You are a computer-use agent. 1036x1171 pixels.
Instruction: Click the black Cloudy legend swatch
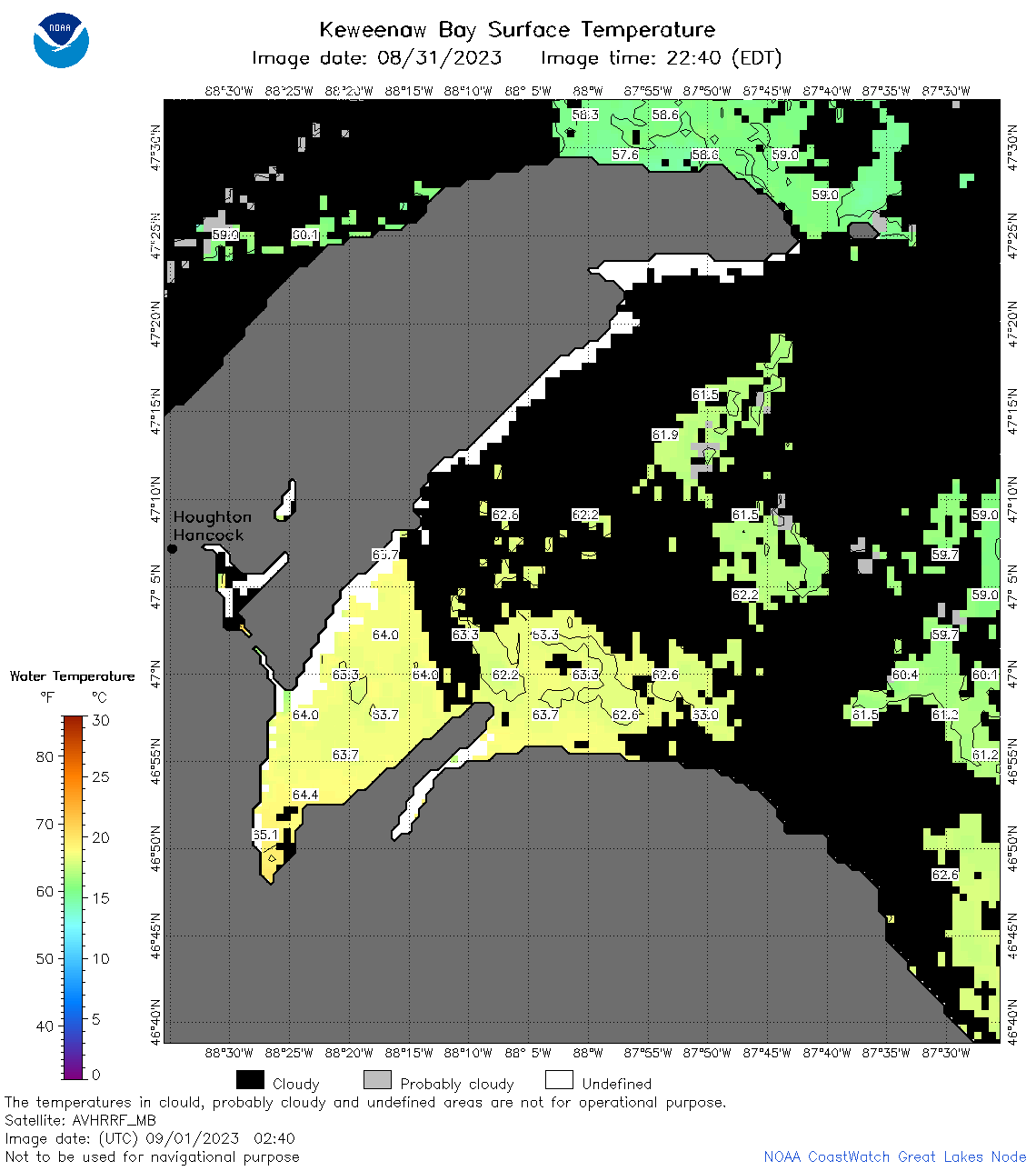250,1080
